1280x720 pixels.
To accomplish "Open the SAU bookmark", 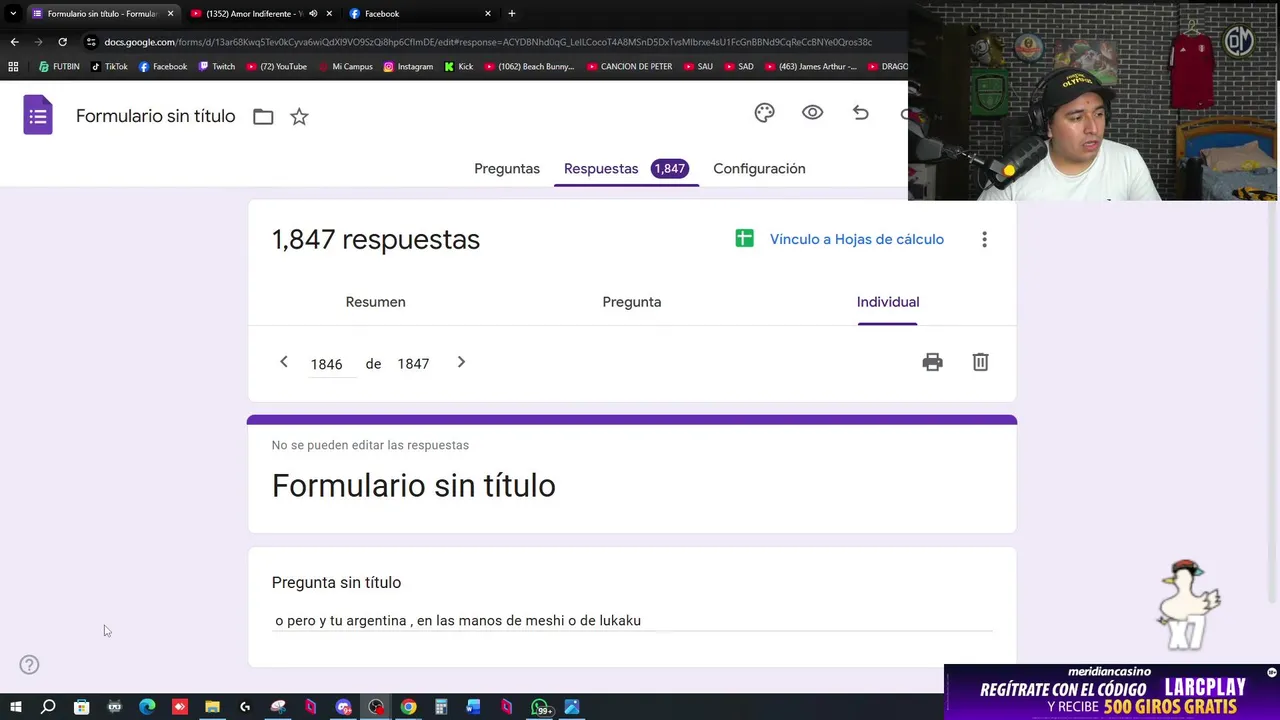I will 698,67.
